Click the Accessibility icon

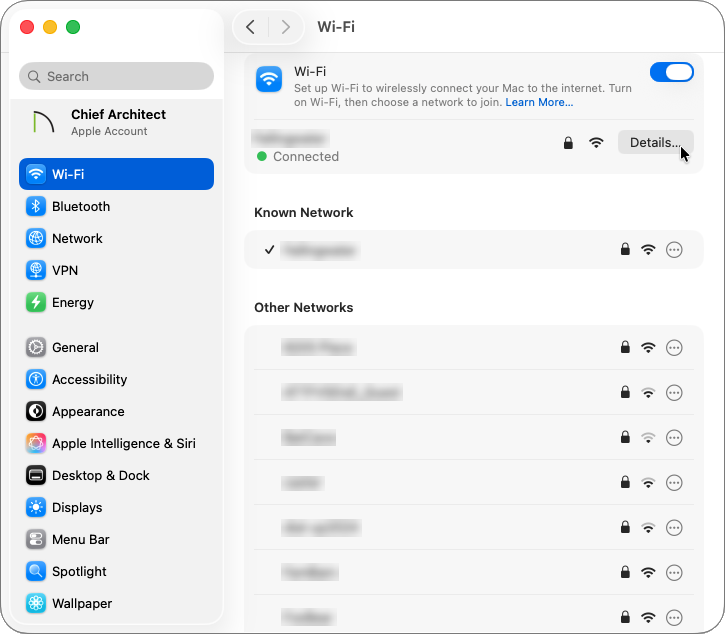coord(36,379)
